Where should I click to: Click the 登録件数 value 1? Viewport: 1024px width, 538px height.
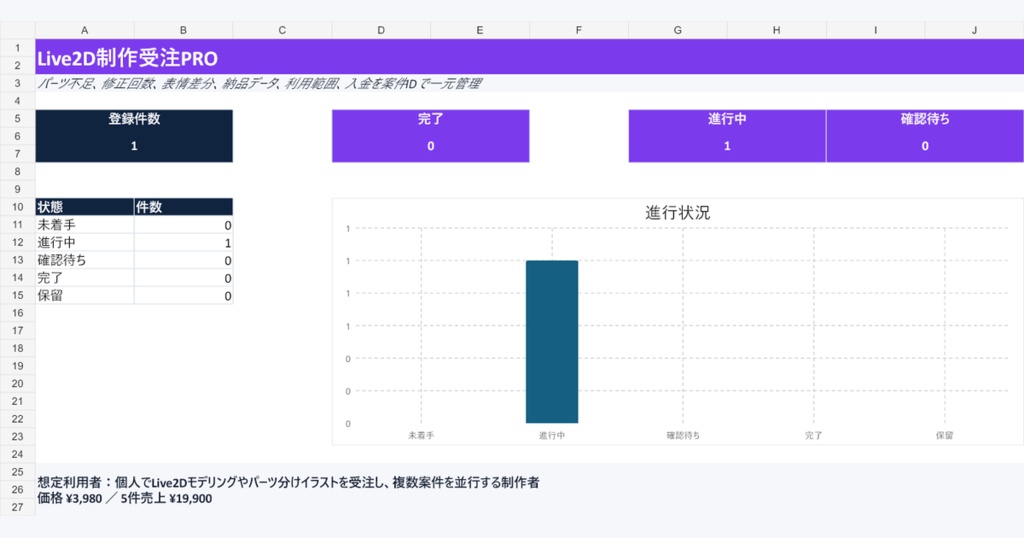(x=134, y=146)
